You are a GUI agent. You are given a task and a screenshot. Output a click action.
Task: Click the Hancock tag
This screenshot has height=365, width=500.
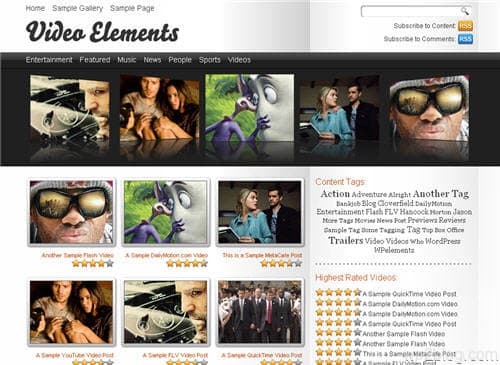point(414,212)
